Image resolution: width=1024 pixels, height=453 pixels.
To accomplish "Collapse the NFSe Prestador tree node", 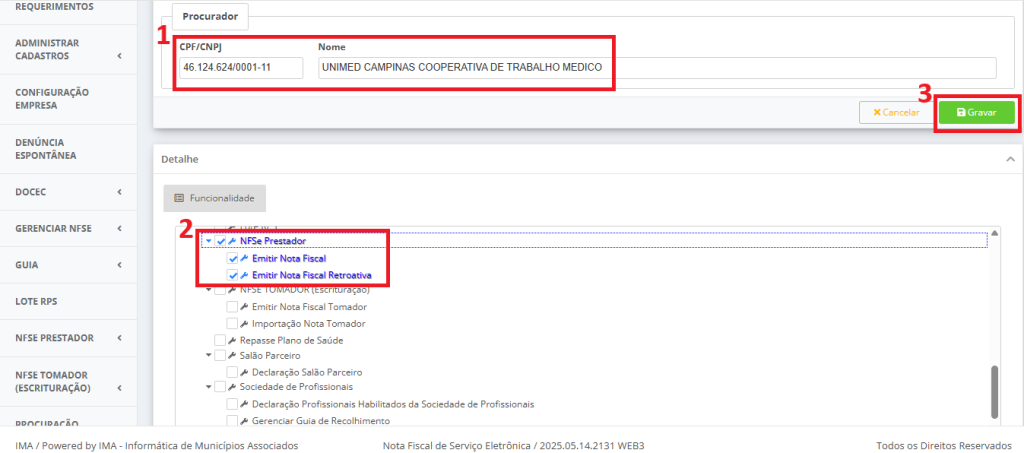I will 208,242.
